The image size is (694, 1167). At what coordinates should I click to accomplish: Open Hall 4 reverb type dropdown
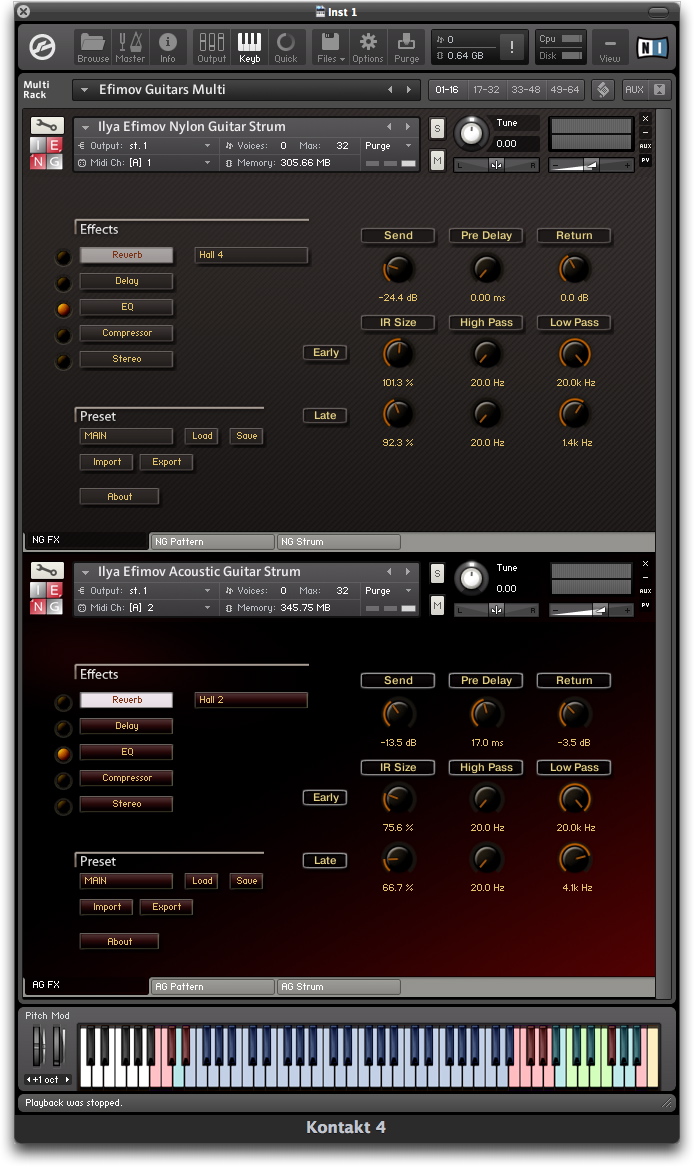251,255
